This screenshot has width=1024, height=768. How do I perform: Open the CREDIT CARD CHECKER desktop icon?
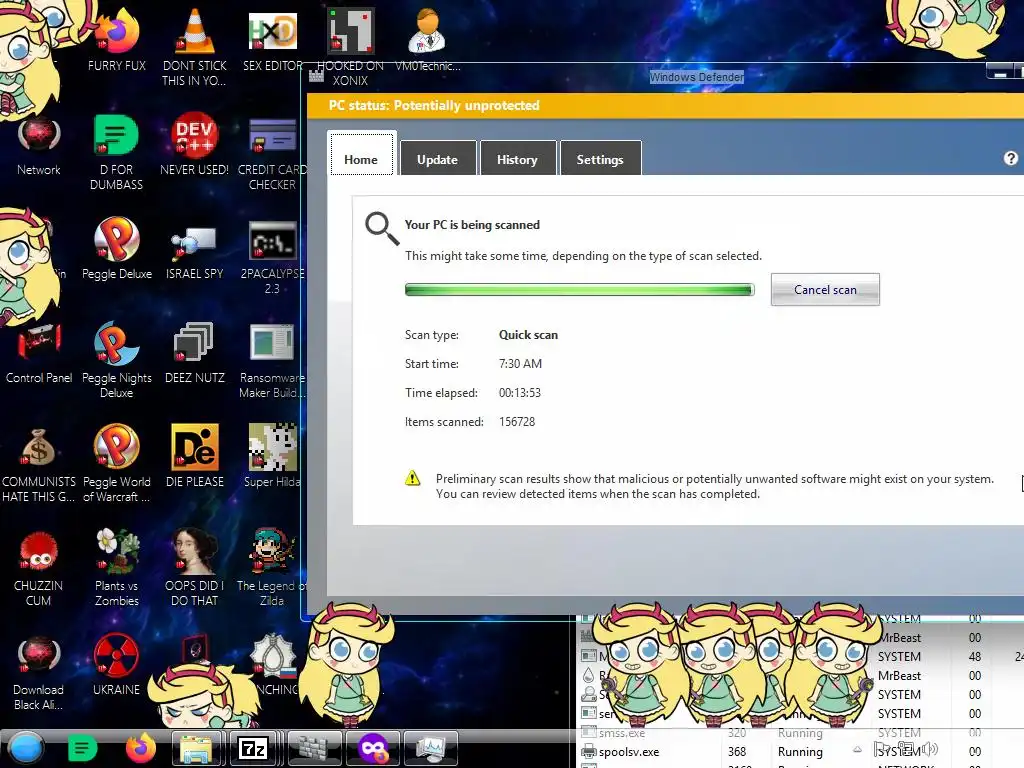[272, 136]
